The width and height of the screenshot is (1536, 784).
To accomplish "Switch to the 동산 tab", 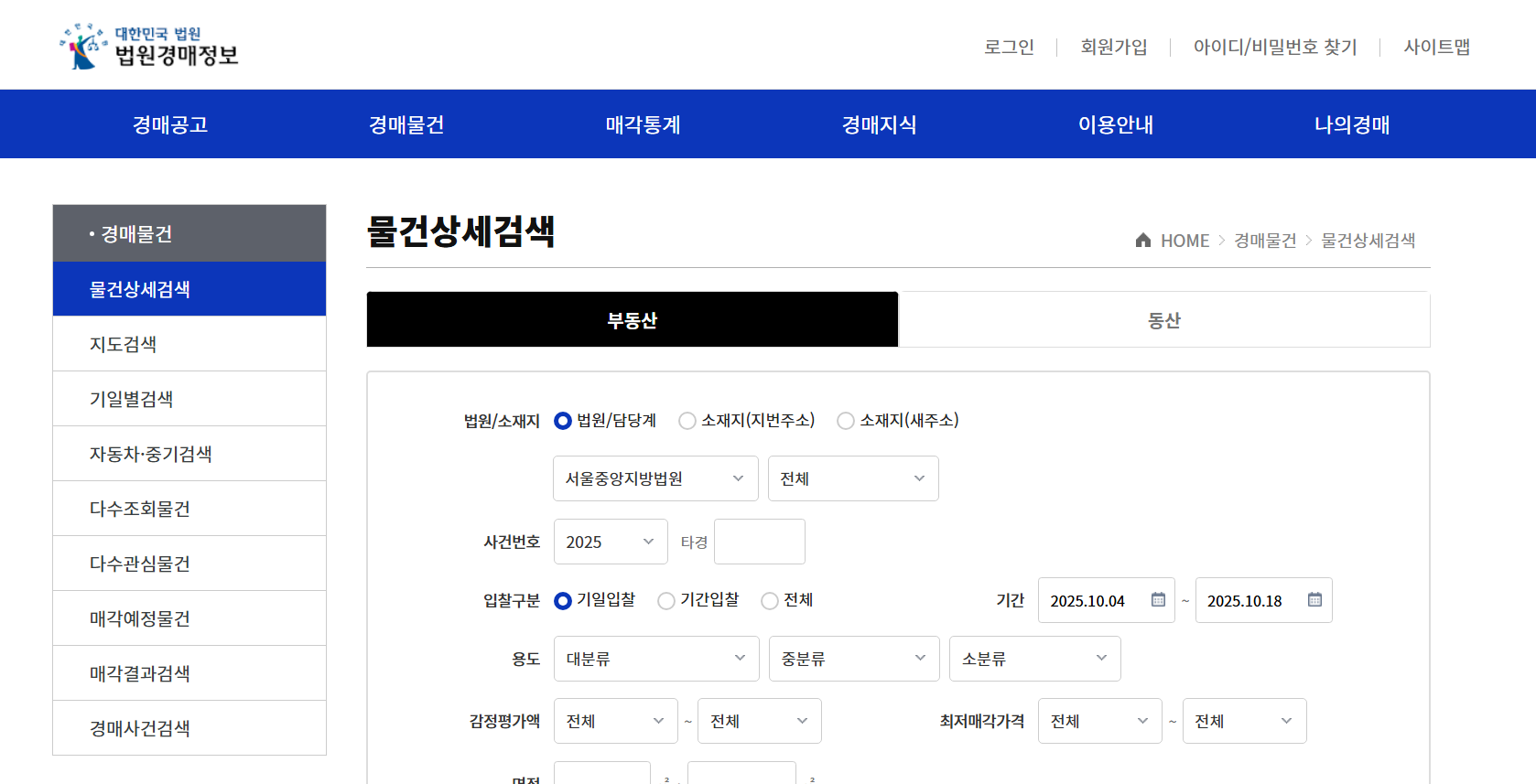I will (1163, 320).
